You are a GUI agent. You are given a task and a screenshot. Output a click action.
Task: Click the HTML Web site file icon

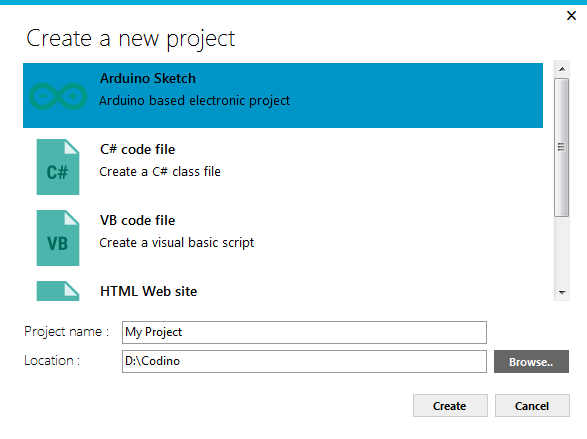tap(58, 291)
